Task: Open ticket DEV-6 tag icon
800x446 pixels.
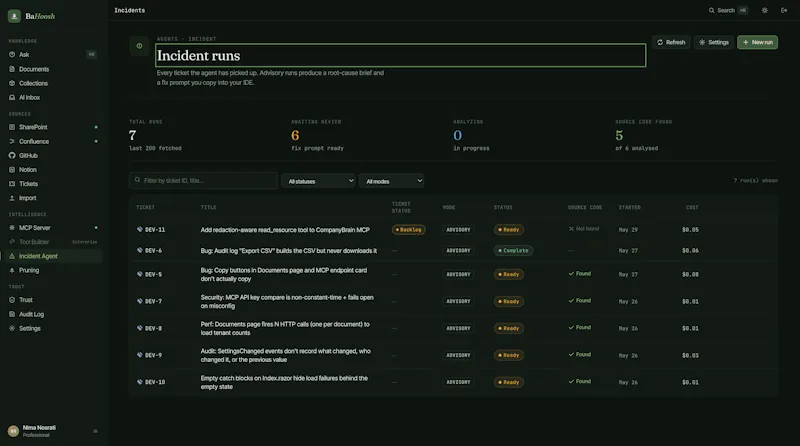Action: click(x=140, y=251)
